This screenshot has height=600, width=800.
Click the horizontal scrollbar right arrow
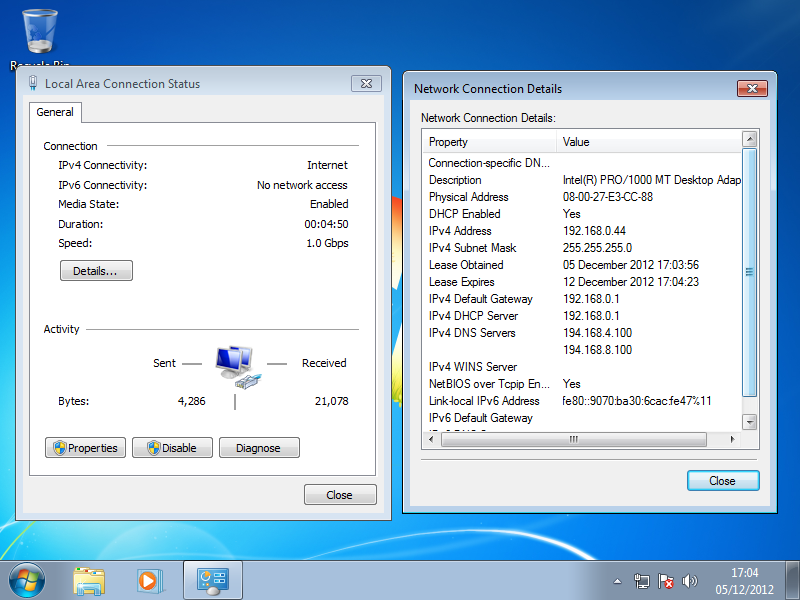tap(733, 439)
